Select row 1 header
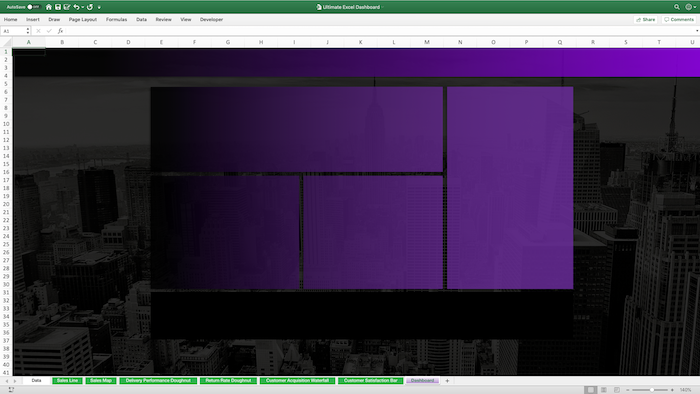700x394 pixels. point(6,52)
